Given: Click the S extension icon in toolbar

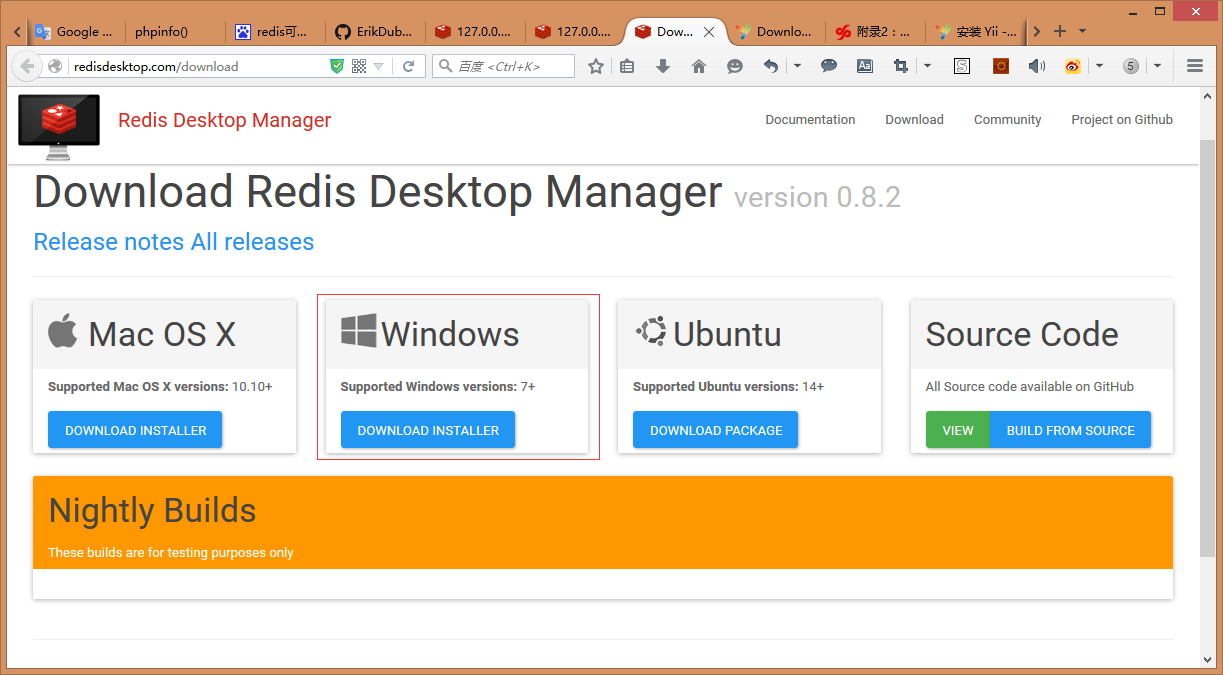Looking at the screenshot, I should click(961, 66).
